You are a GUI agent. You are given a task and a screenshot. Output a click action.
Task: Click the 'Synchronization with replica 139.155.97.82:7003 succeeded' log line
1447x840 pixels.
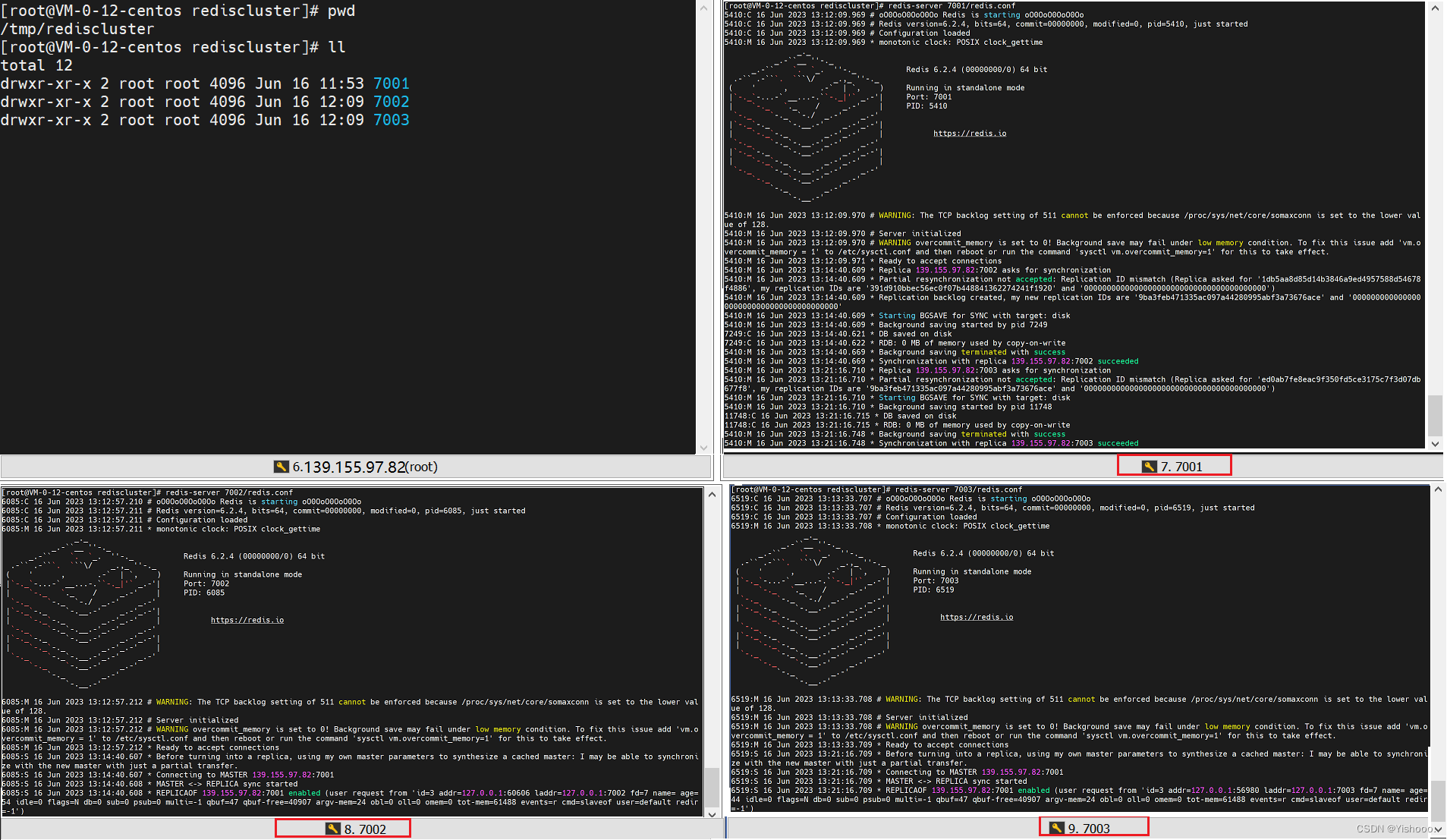[932, 443]
